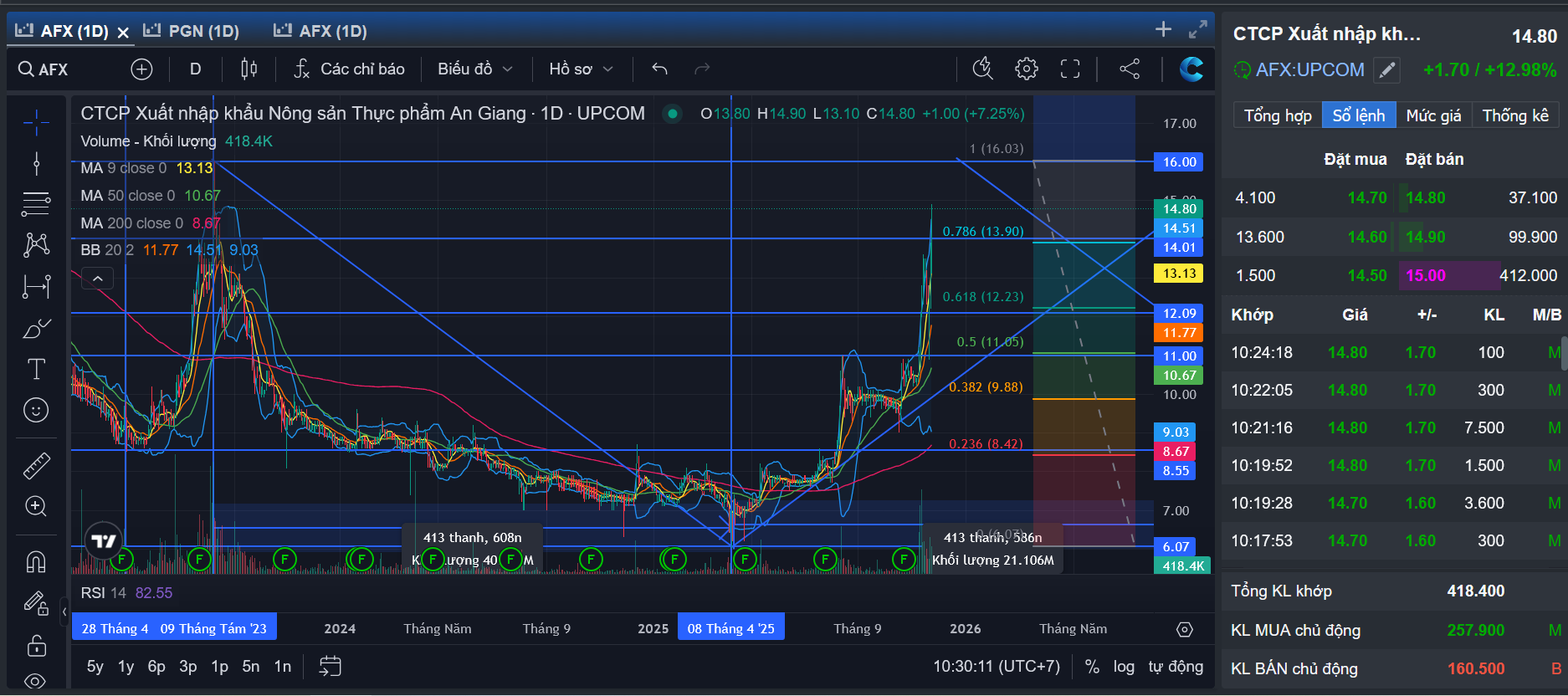
Task: Open time axis settings icon
Action: (x=1184, y=629)
